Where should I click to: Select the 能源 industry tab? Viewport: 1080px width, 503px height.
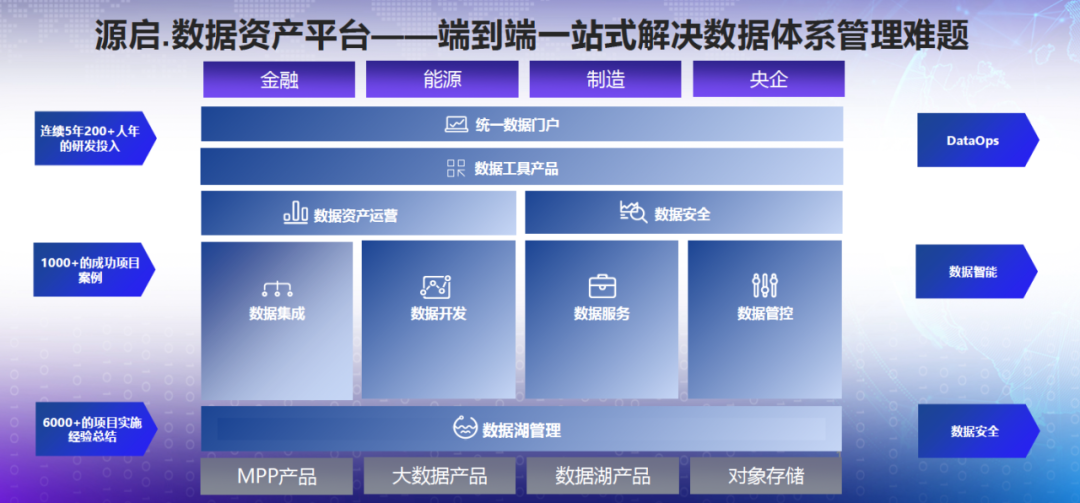click(x=442, y=79)
